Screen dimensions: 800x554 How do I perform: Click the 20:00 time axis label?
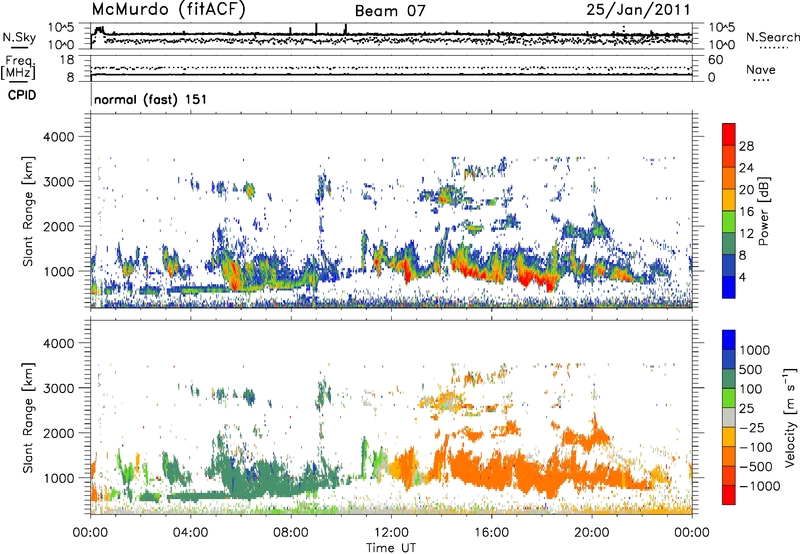coord(592,533)
